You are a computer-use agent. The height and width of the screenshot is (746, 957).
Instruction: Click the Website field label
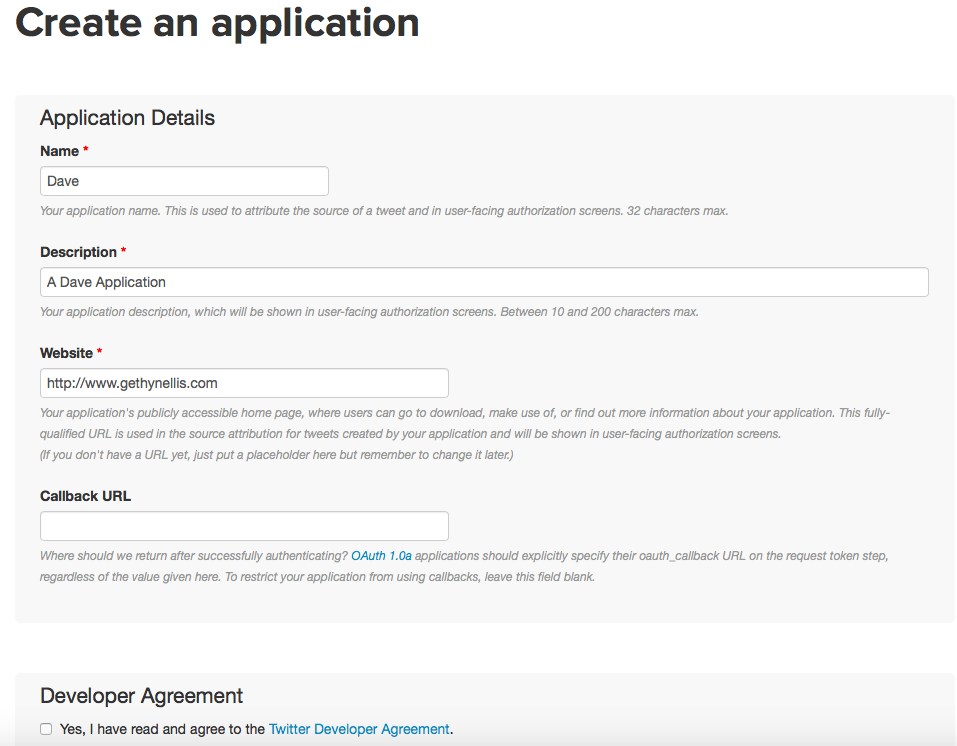tap(66, 353)
